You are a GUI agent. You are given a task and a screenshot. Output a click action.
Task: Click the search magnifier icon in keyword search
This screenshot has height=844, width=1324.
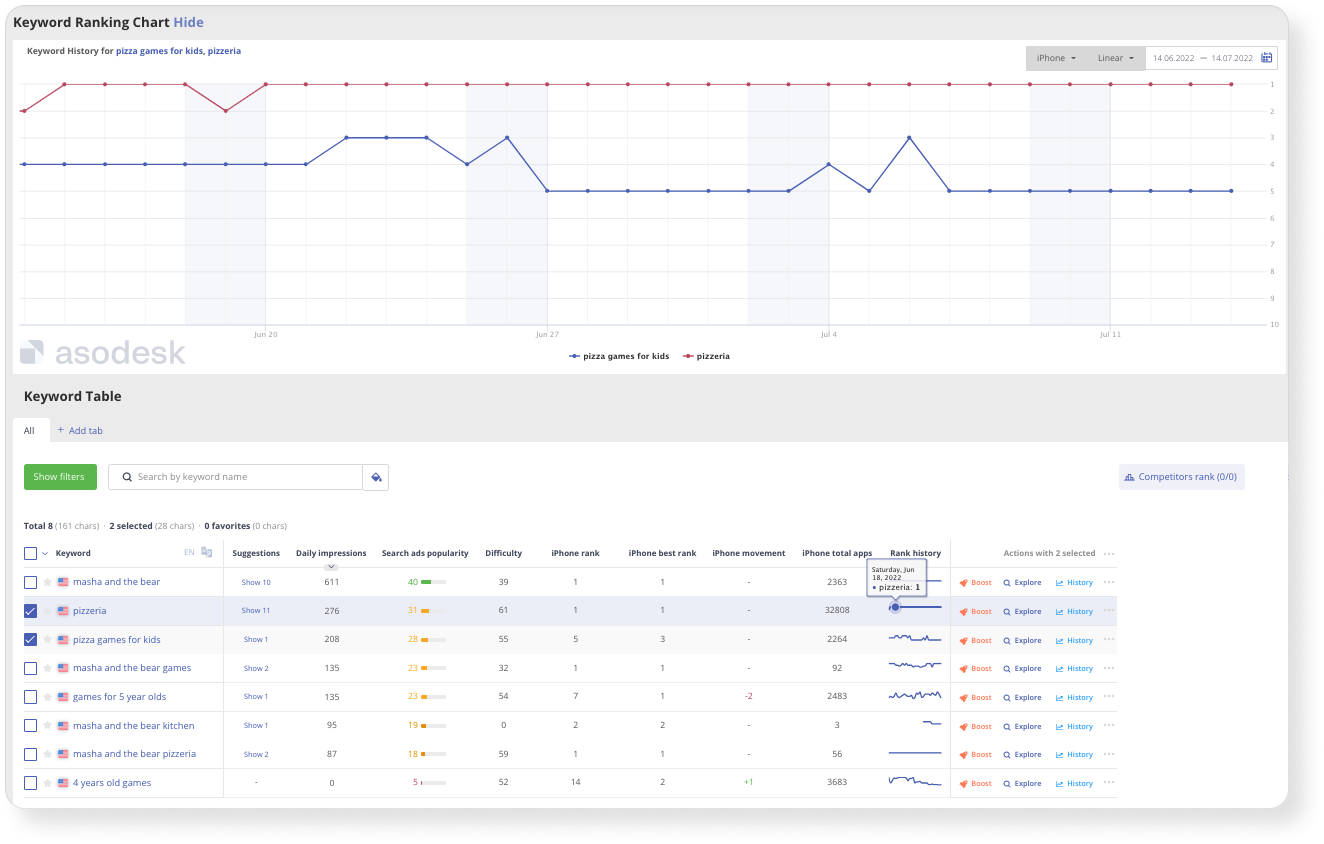coord(126,477)
